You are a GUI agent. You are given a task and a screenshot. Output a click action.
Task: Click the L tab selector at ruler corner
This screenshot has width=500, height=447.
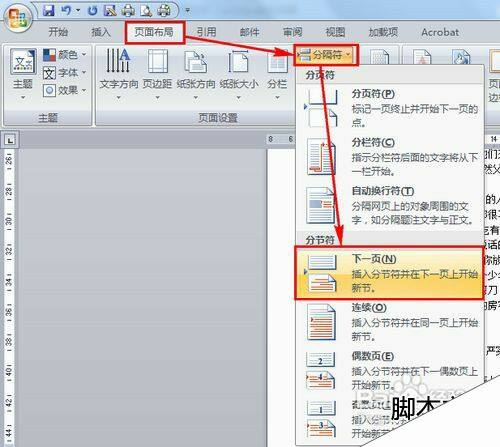point(10,140)
